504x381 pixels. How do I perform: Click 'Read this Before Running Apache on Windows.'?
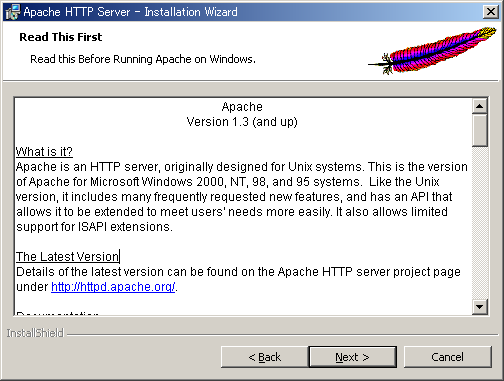pyautogui.click(x=143, y=59)
